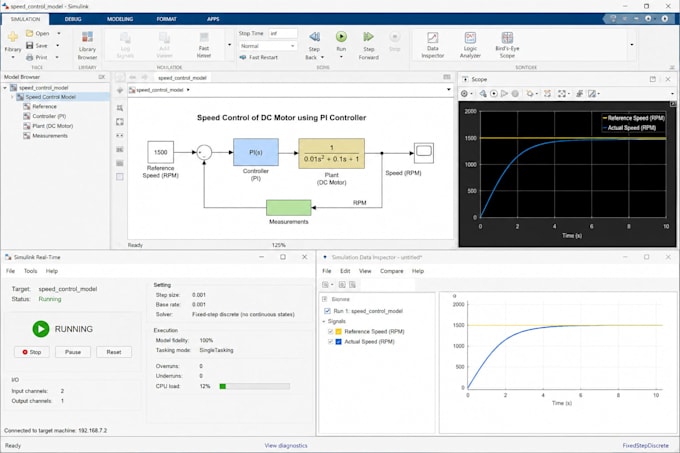Select Plant (DC Motor) in Model Browser
Viewport: 680px width, 453px height.
pos(52,126)
